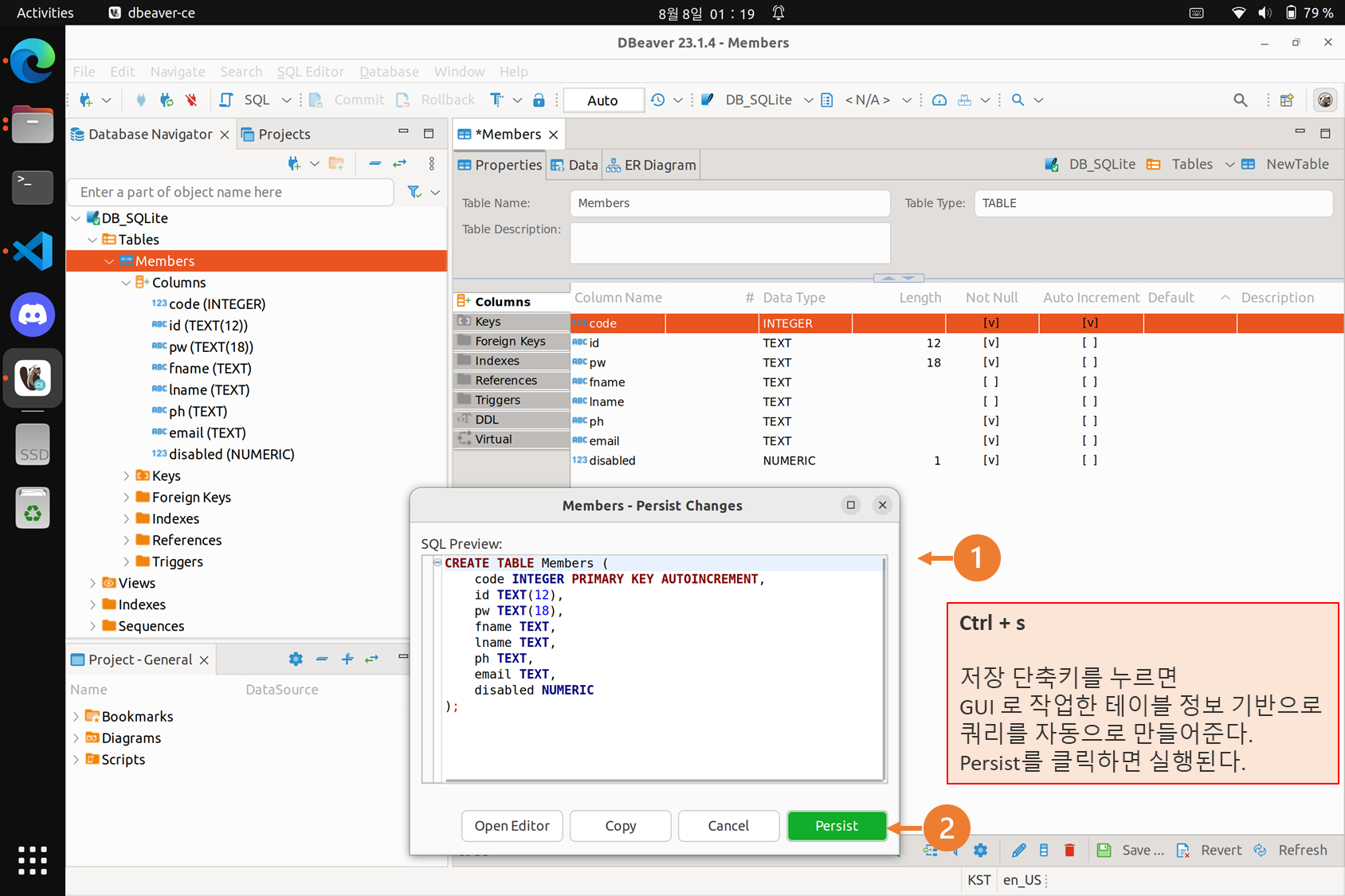Expand the Sequences node in navigator
Screen dimensions: 1345x896
[x=92, y=626]
